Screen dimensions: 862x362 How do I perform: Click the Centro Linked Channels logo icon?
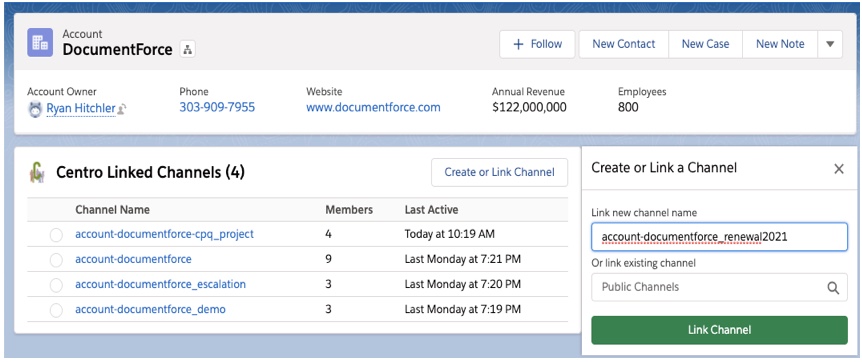[37, 172]
